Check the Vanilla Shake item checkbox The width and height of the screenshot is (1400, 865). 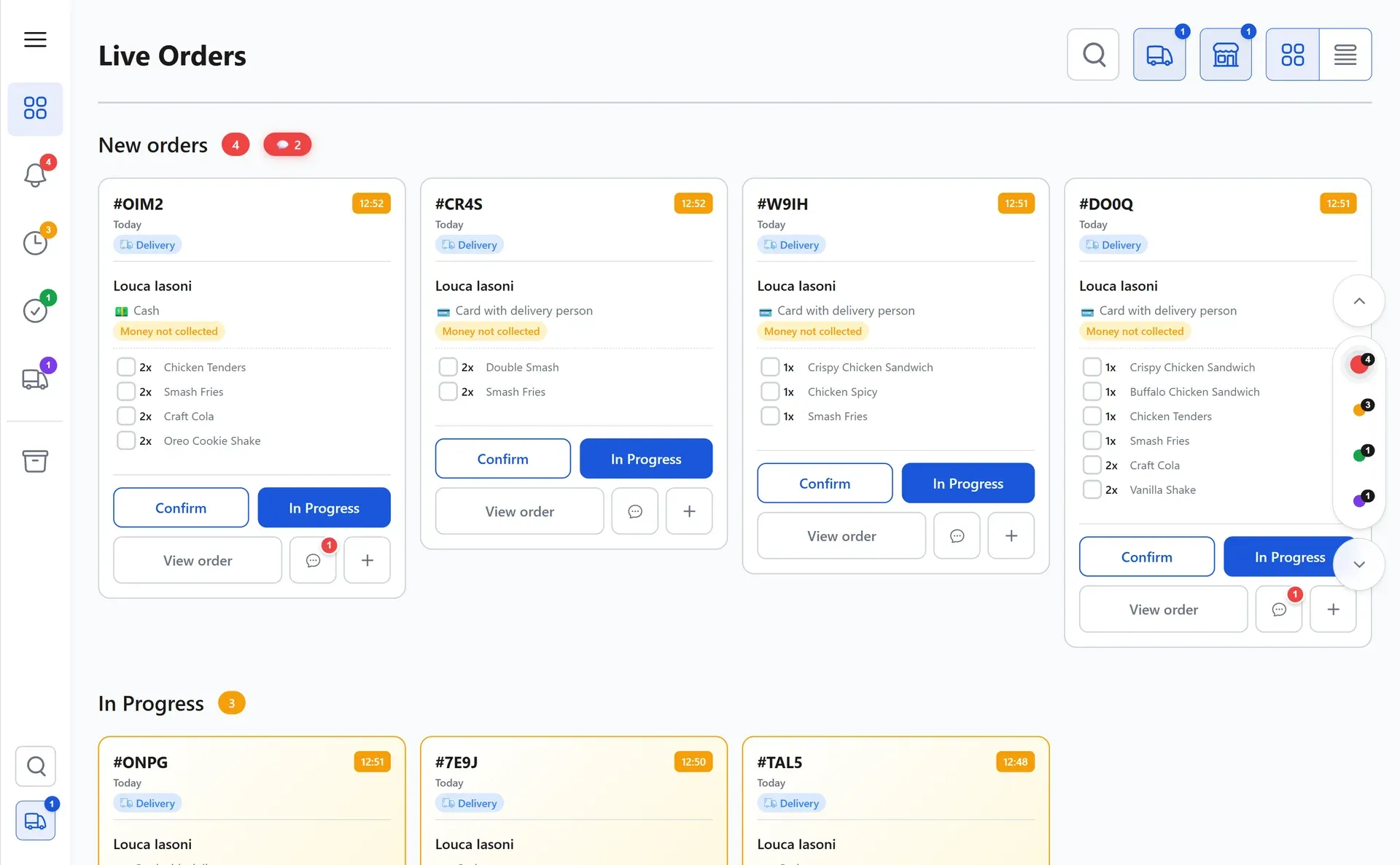(x=1092, y=489)
